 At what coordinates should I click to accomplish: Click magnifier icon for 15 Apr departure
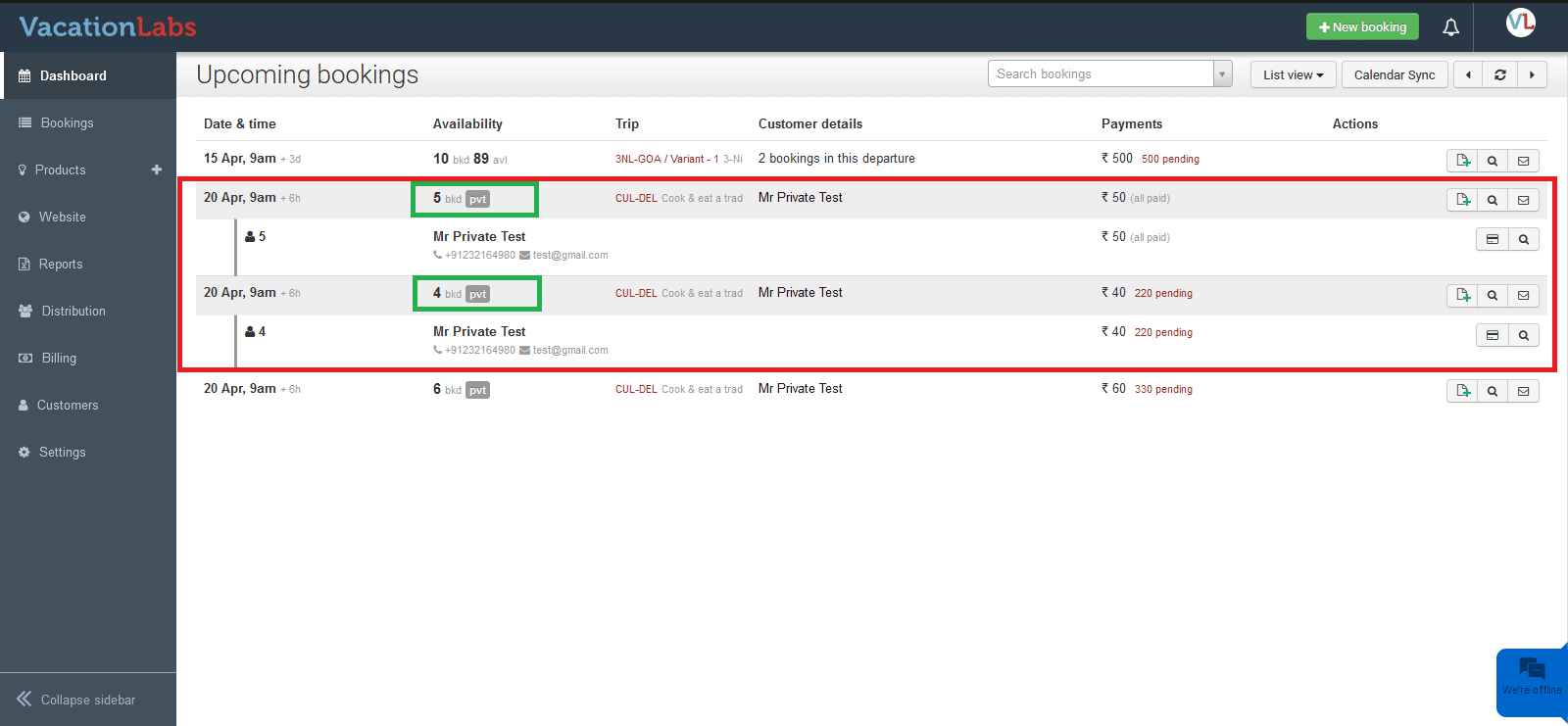(1493, 161)
